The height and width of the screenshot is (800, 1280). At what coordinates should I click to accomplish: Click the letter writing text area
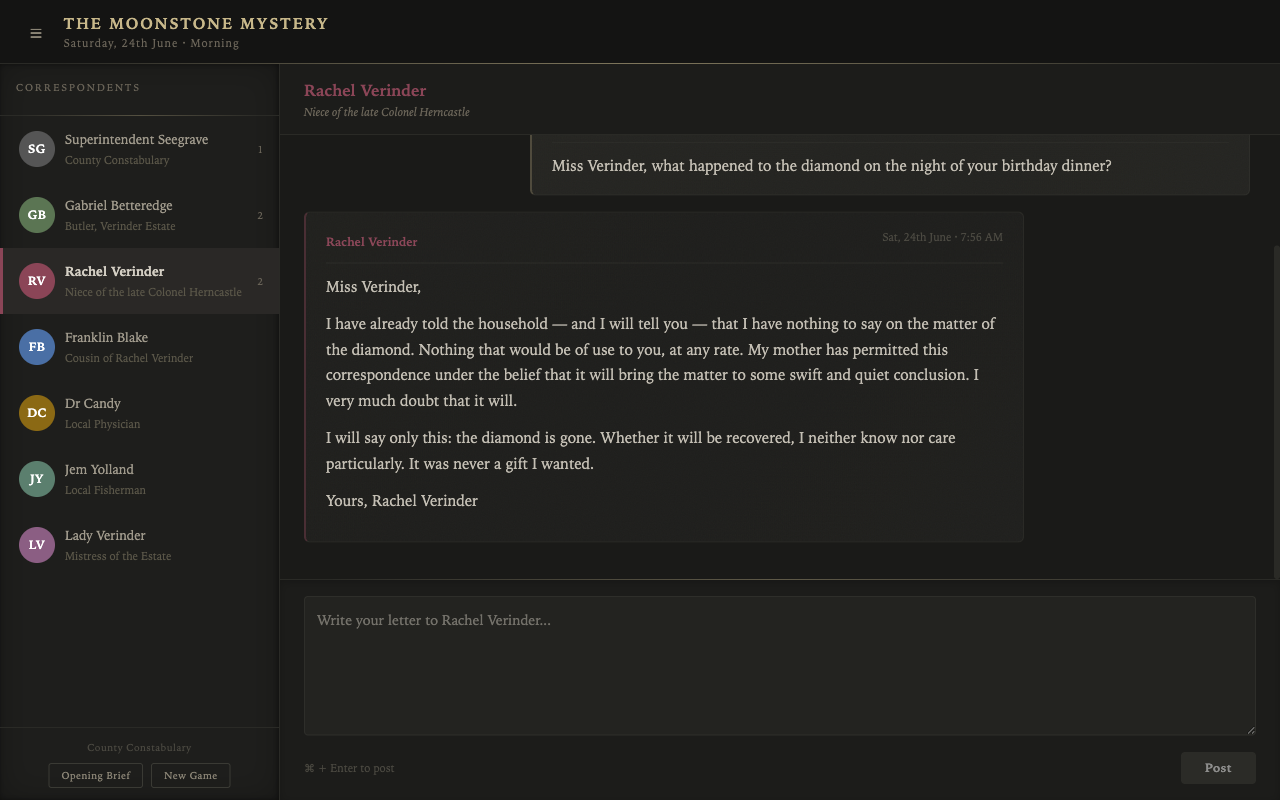(x=779, y=666)
